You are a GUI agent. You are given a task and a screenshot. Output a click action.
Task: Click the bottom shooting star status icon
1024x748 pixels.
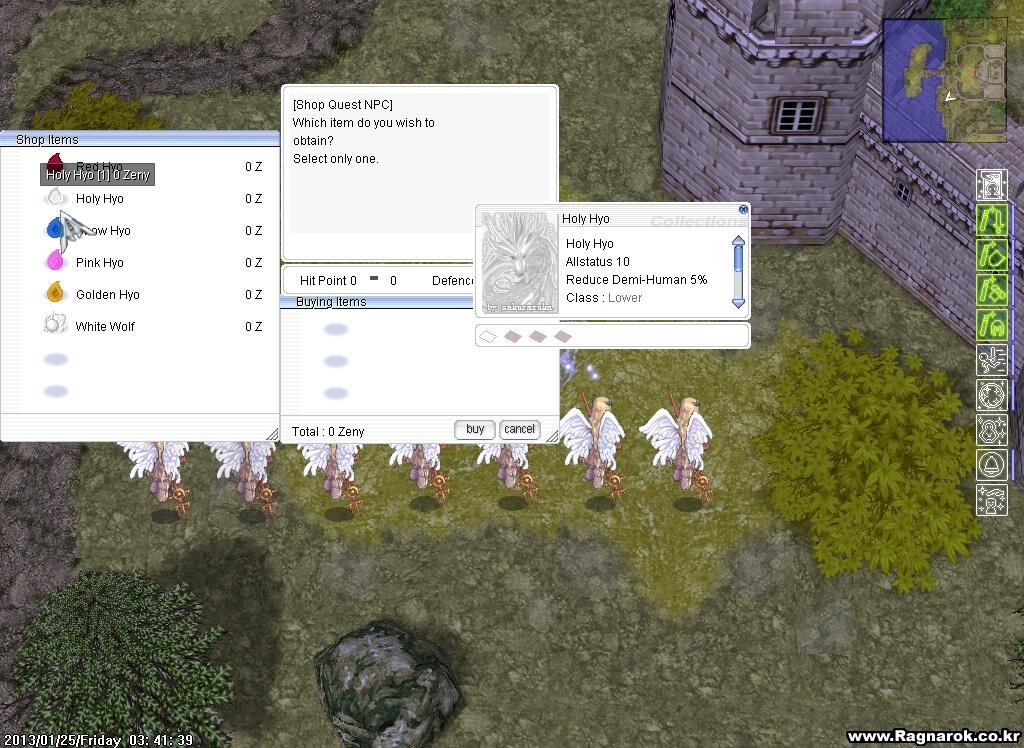coord(992,500)
